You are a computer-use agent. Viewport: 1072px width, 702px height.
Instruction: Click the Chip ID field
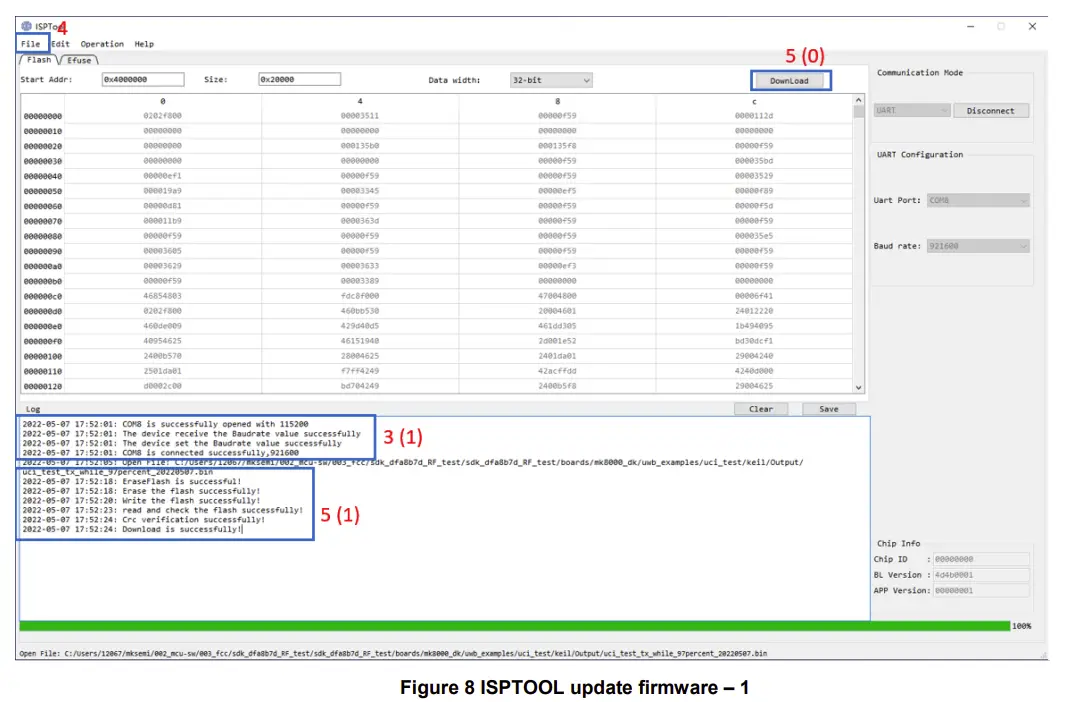coord(981,559)
